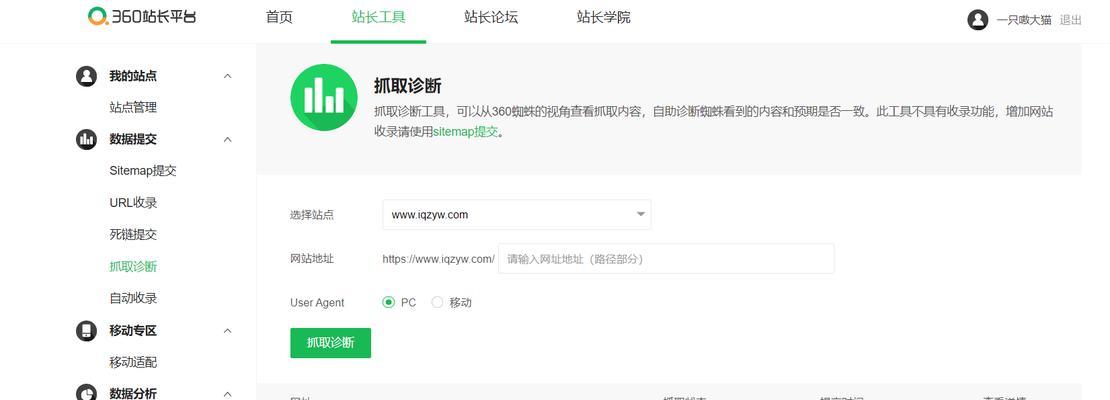Image resolution: width=1110 pixels, height=400 pixels.
Task: Open the 站长工具 tab
Action: tap(378, 18)
